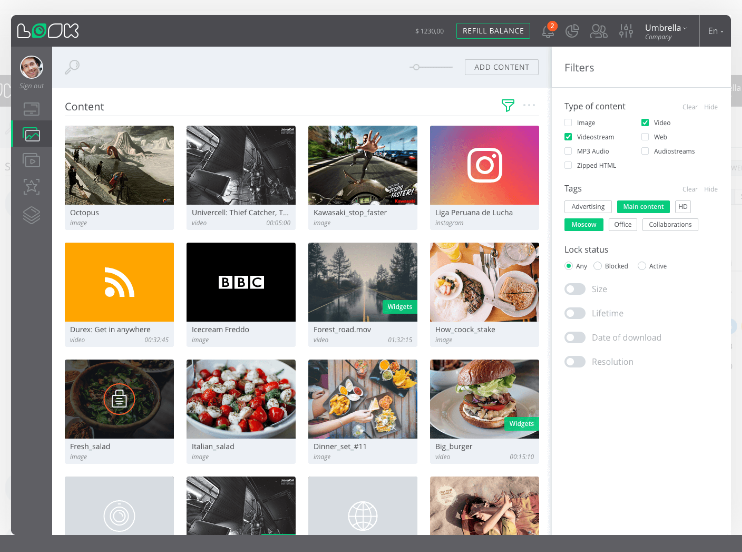Viewport: 742px width, 552px height.
Task: Open the En language dropdown
Action: click(x=714, y=31)
